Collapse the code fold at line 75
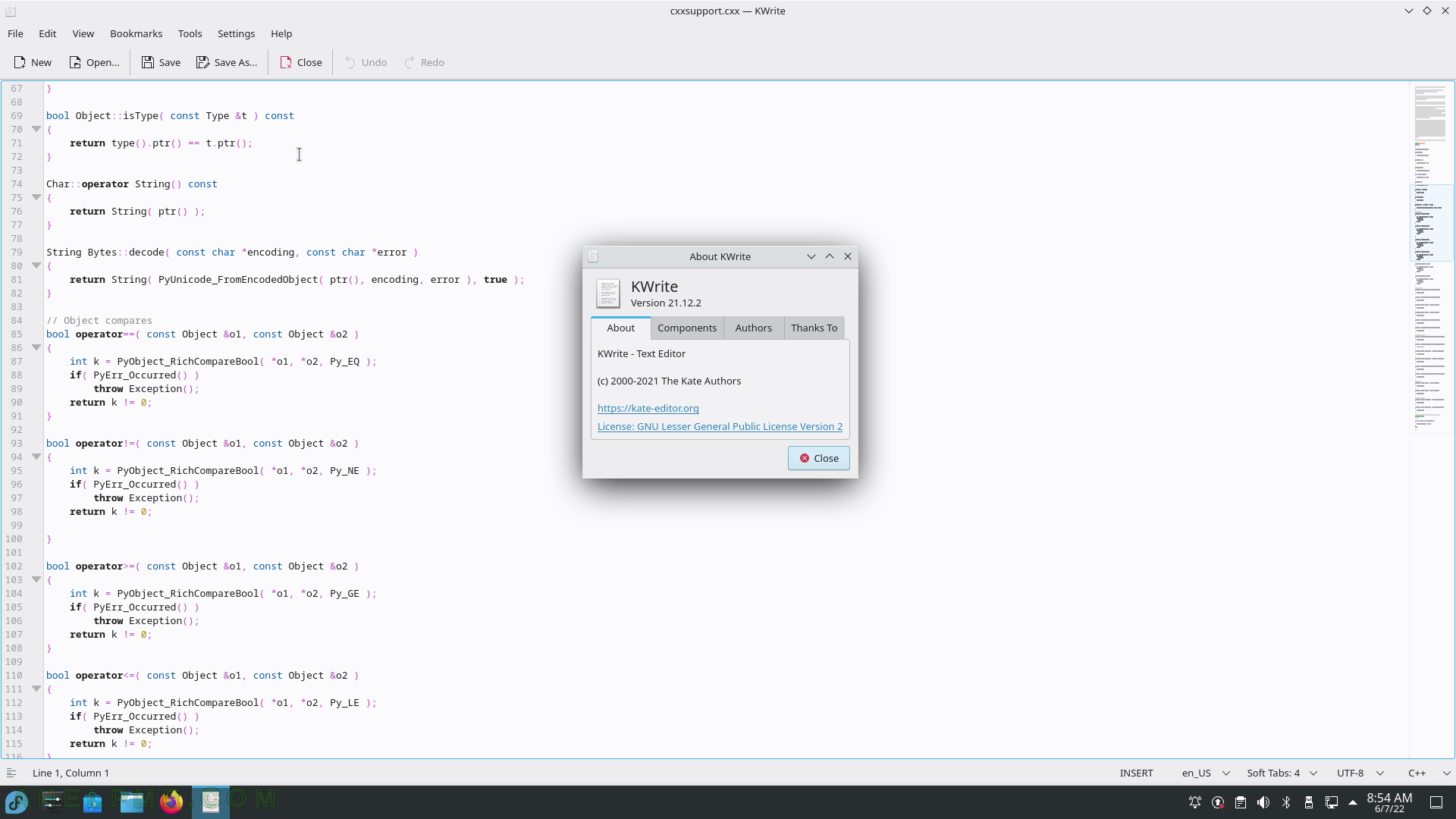1456x819 pixels. (x=36, y=197)
